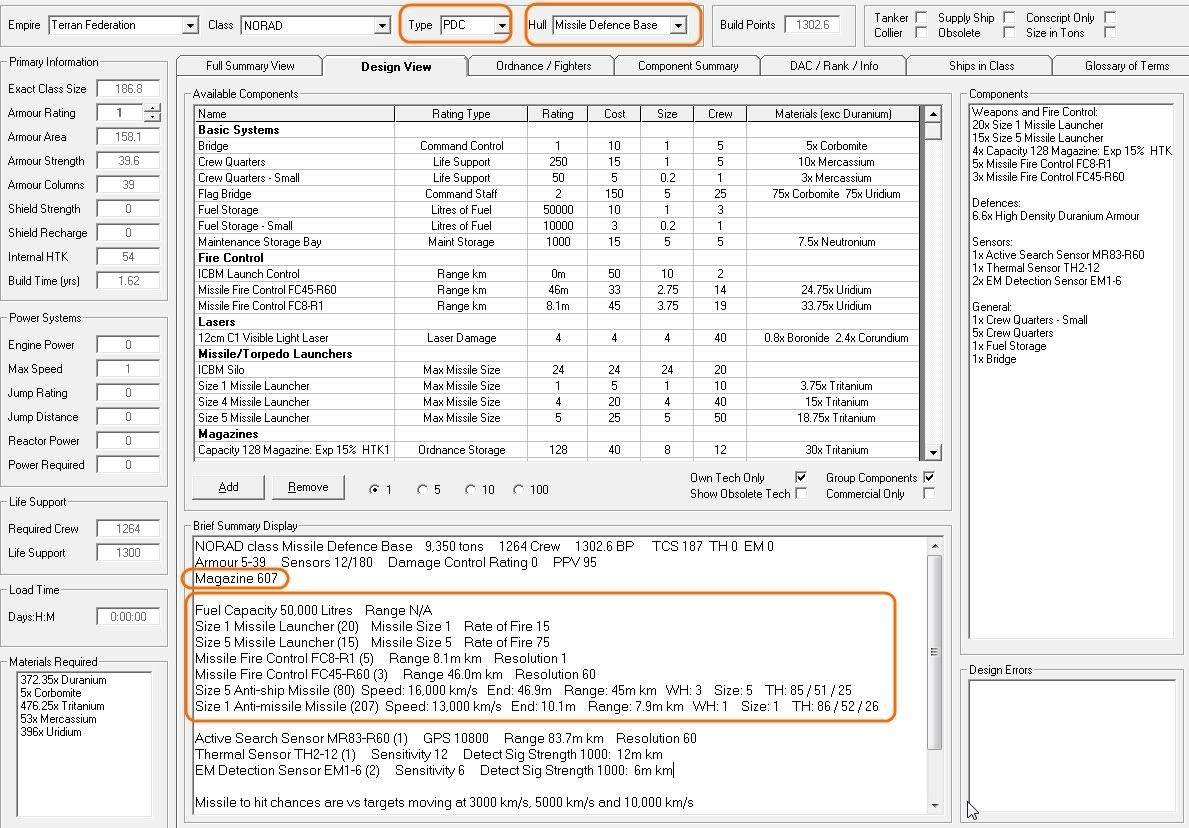Select Missile Fire Control FC45-R60 row
Screen dimensions: 1189x828
557,290
